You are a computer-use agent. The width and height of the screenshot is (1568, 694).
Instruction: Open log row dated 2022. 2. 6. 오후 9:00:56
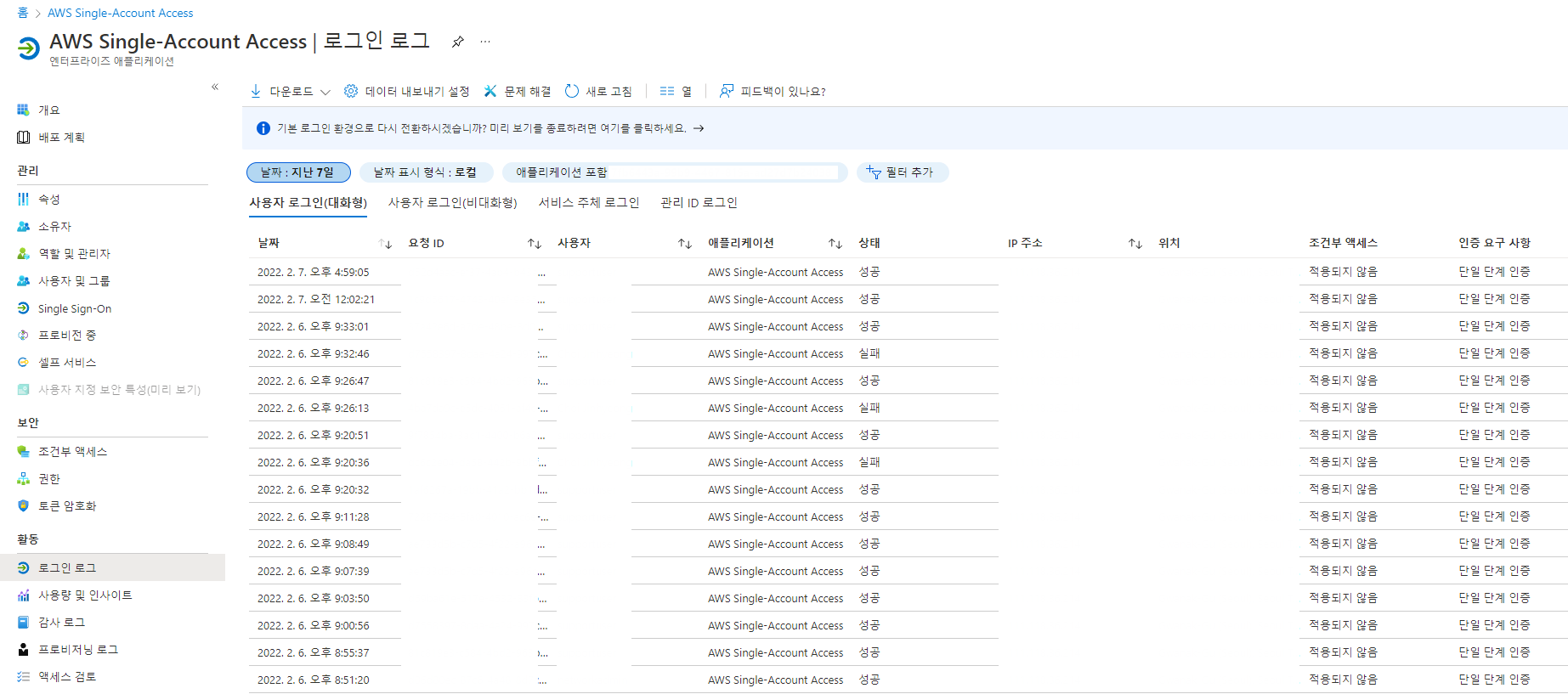tap(909, 625)
